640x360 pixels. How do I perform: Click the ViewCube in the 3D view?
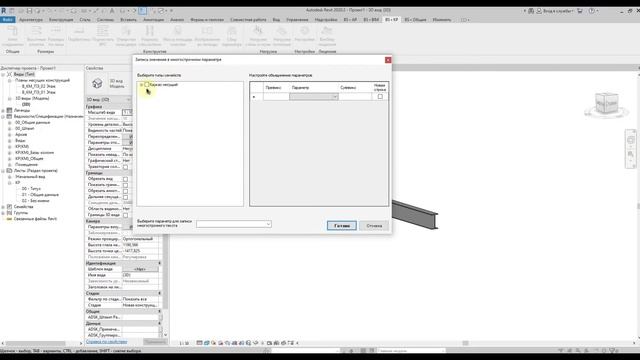(607, 104)
